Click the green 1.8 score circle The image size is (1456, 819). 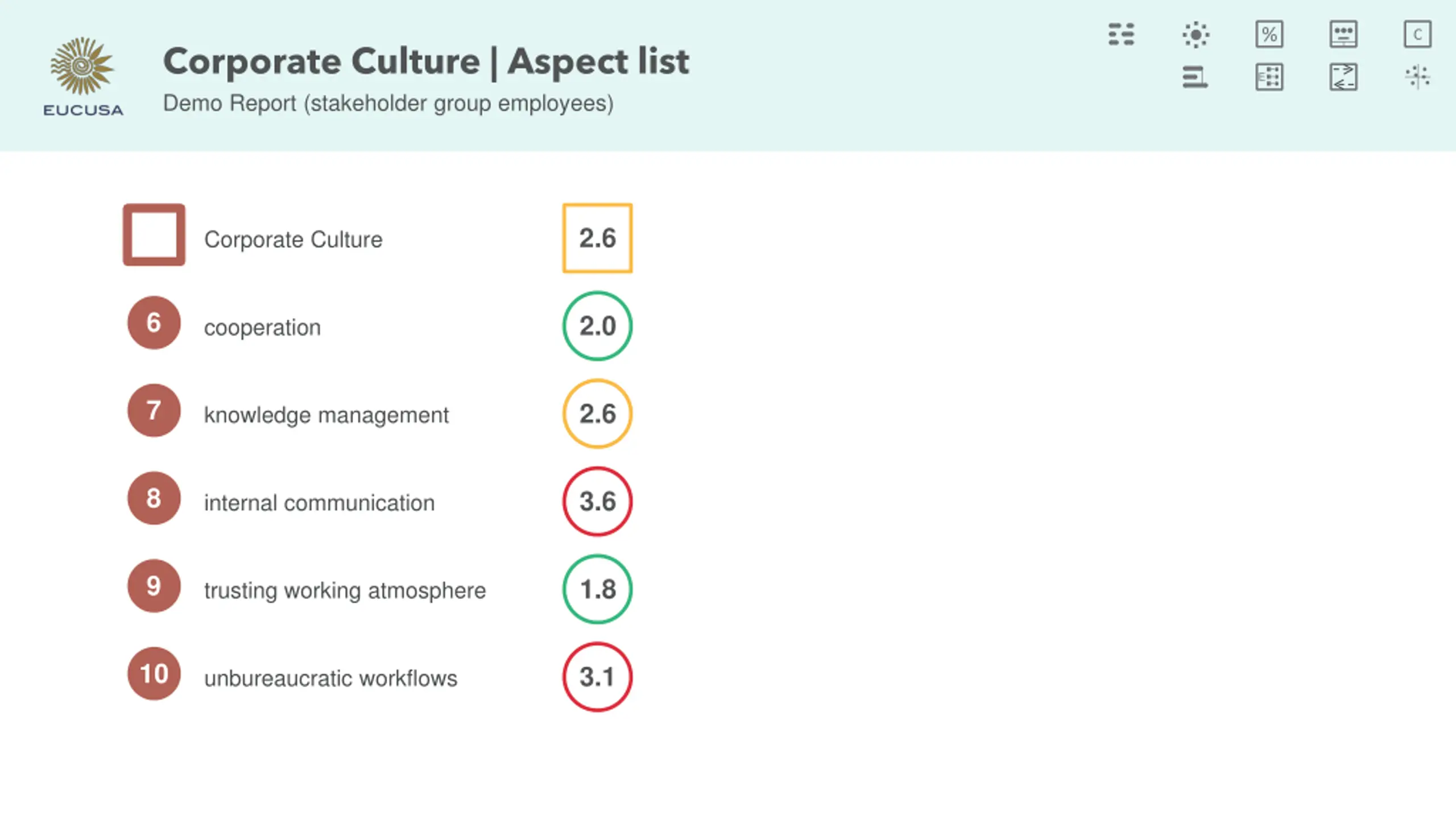[x=597, y=589]
